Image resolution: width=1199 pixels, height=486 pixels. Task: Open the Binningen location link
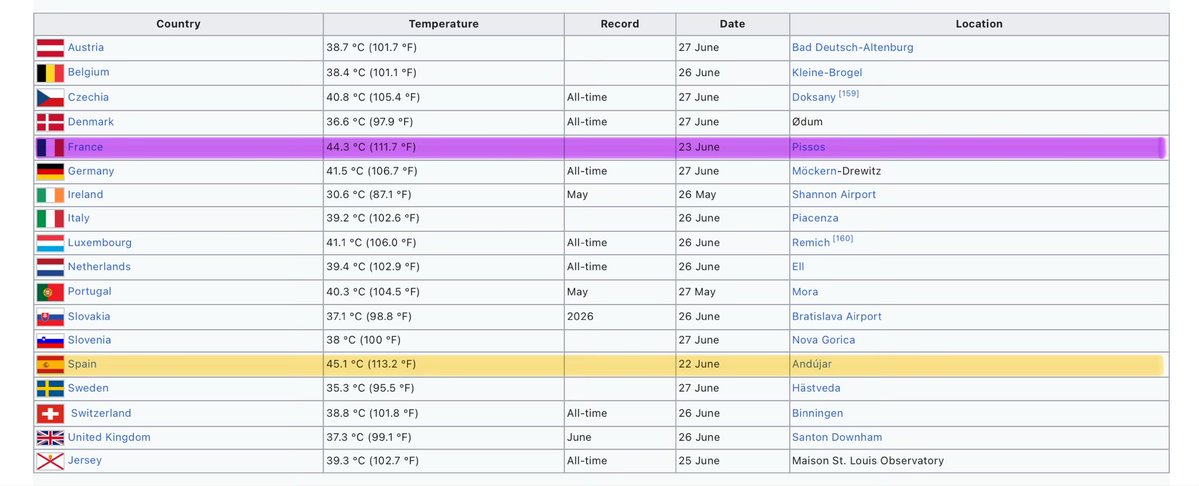pyautogui.click(x=817, y=413)
